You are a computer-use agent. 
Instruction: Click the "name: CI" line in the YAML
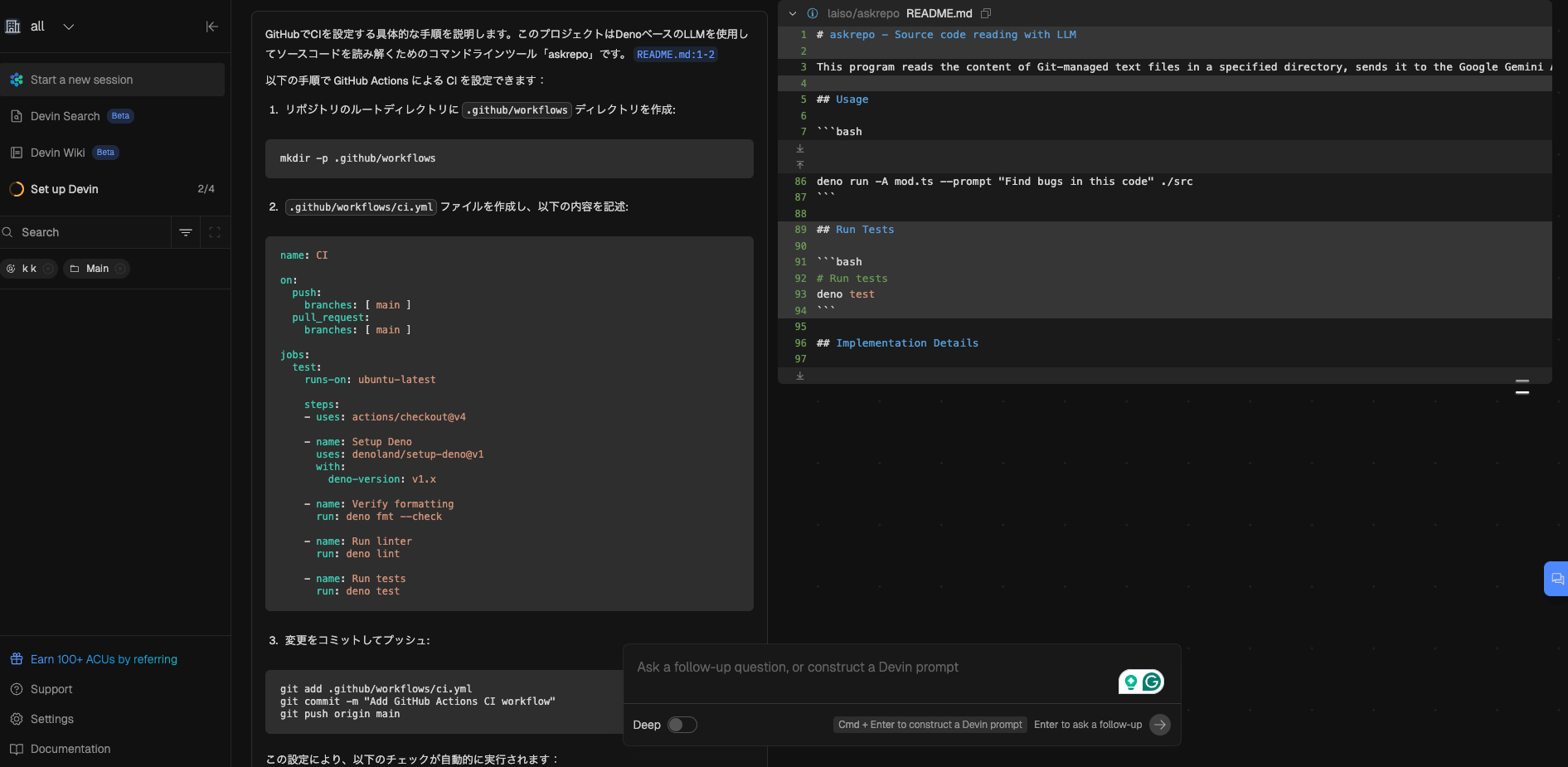304,255
